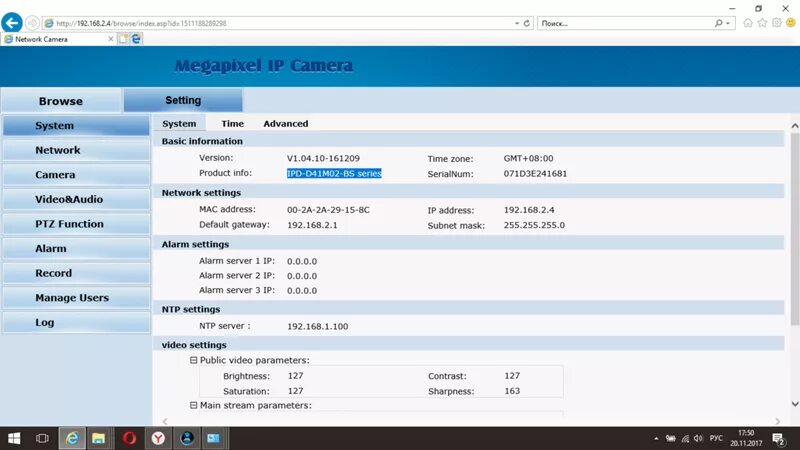Select the Time sub-tab
The image size is (800, 450).
pyautogui.click(x=233, y=123)
